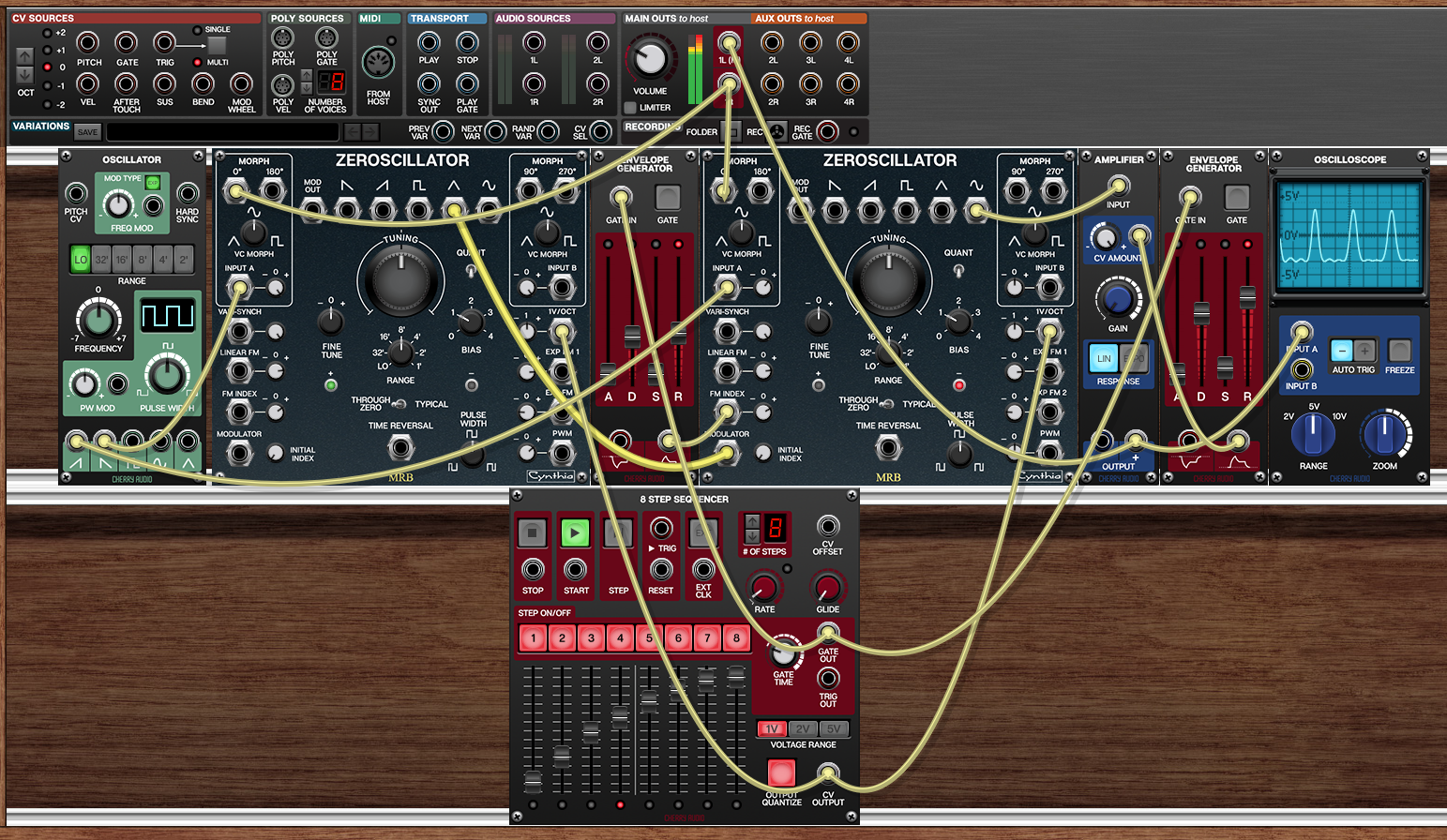This screenshot has width=1447, height=840.
Task: Click the Save variation button
Action: (x=87, y=132)
